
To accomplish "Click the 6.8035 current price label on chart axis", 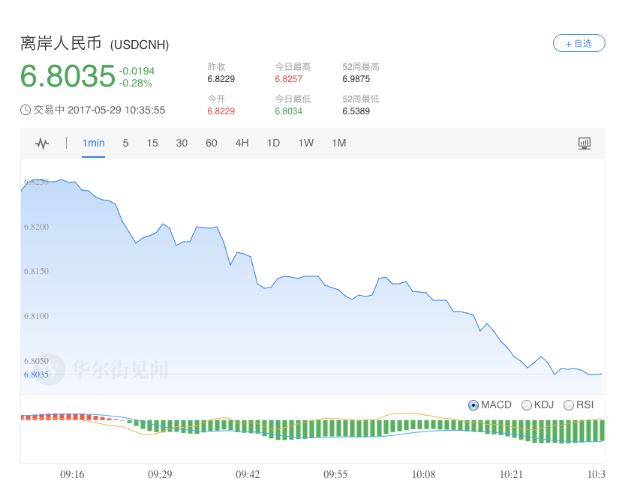I will pyautogui.click(x=35, y=375).
